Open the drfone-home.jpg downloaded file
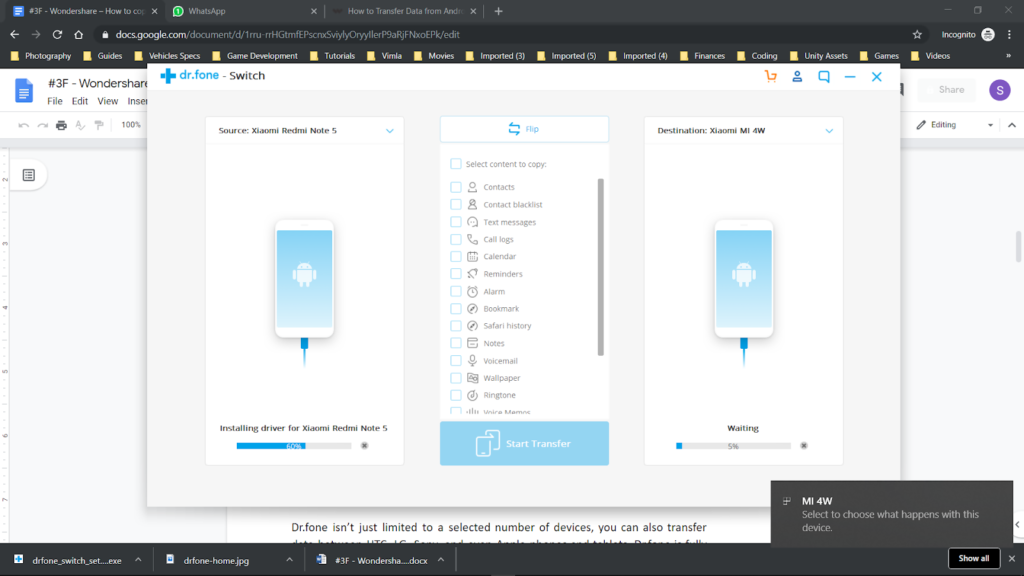This screenshot has width=1024, height=576. click(x=216, y=560)
